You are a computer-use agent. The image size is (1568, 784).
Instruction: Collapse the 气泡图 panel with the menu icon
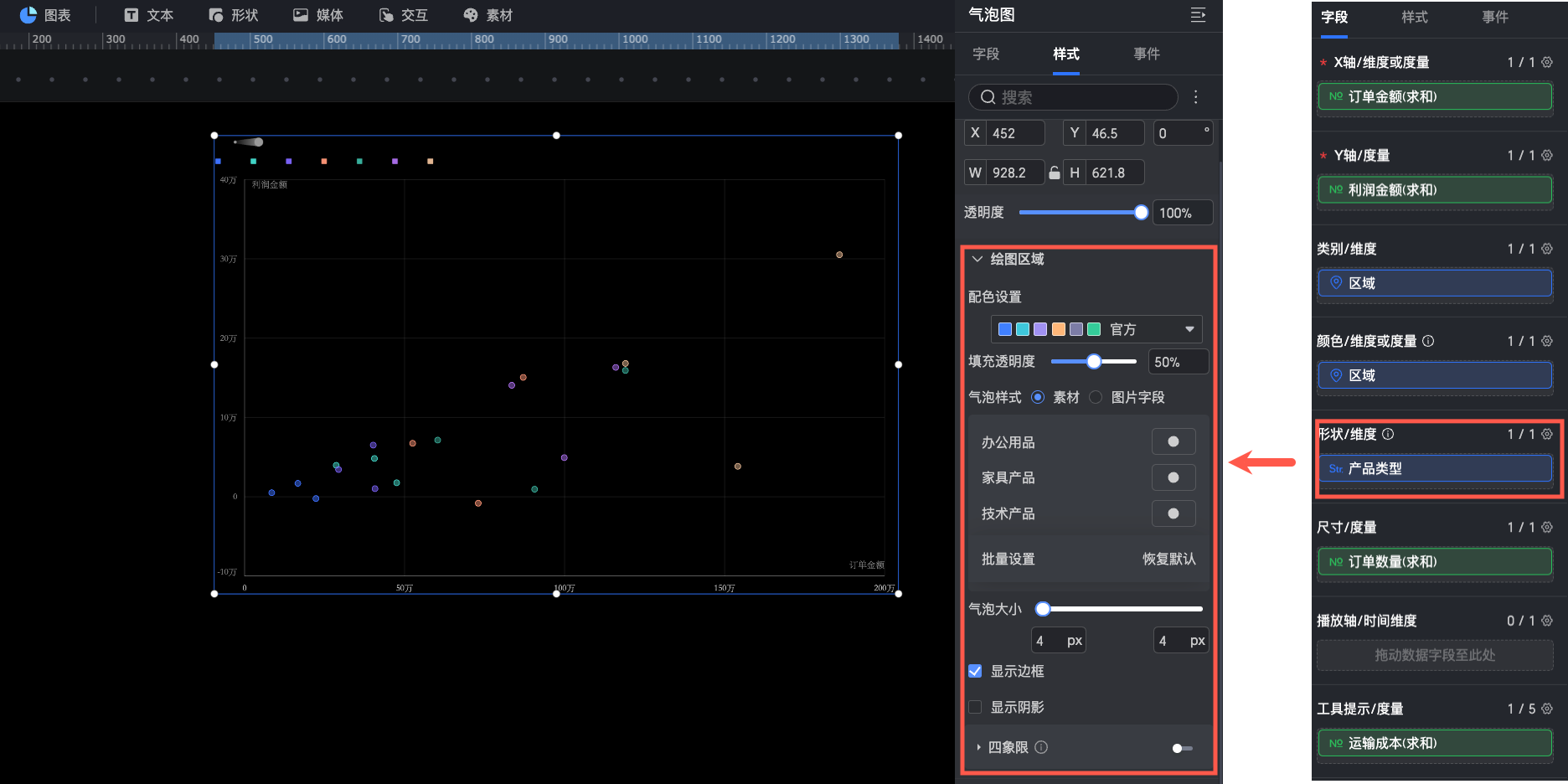point(1198,15)
